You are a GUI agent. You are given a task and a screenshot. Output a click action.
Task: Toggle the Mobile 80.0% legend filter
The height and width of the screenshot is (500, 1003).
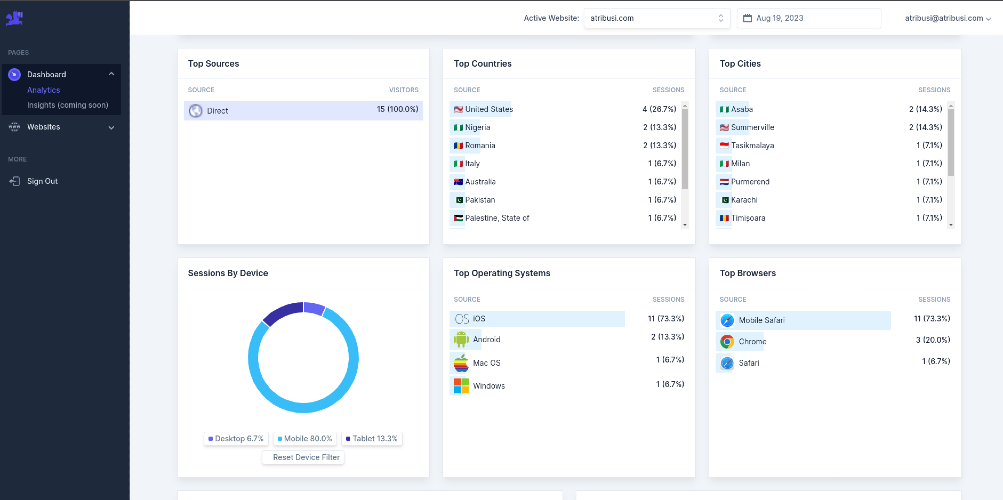pos(305,439)
